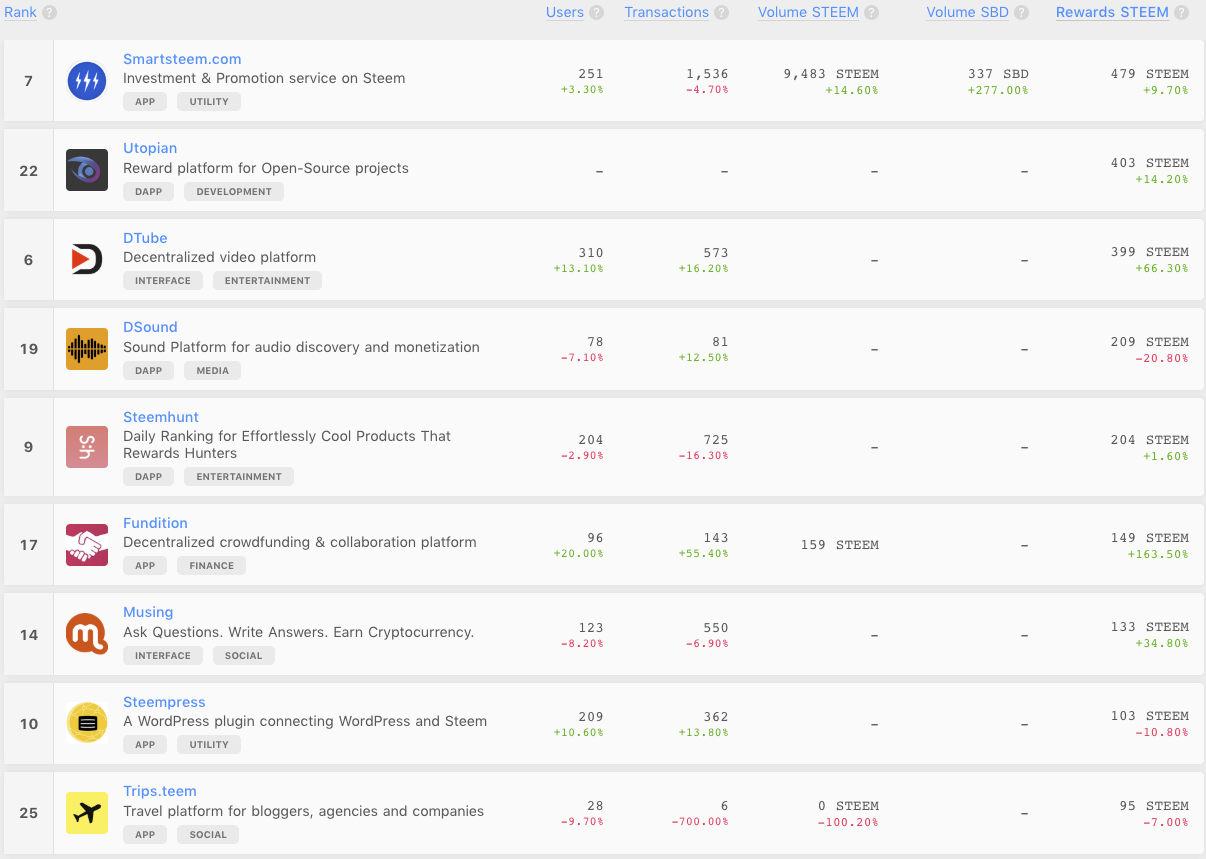Image resolution: width=1206 pixels, height=859 pixels.
Task: Select the DAPP tag under Steemhunt
Action: tap(148, 477)
